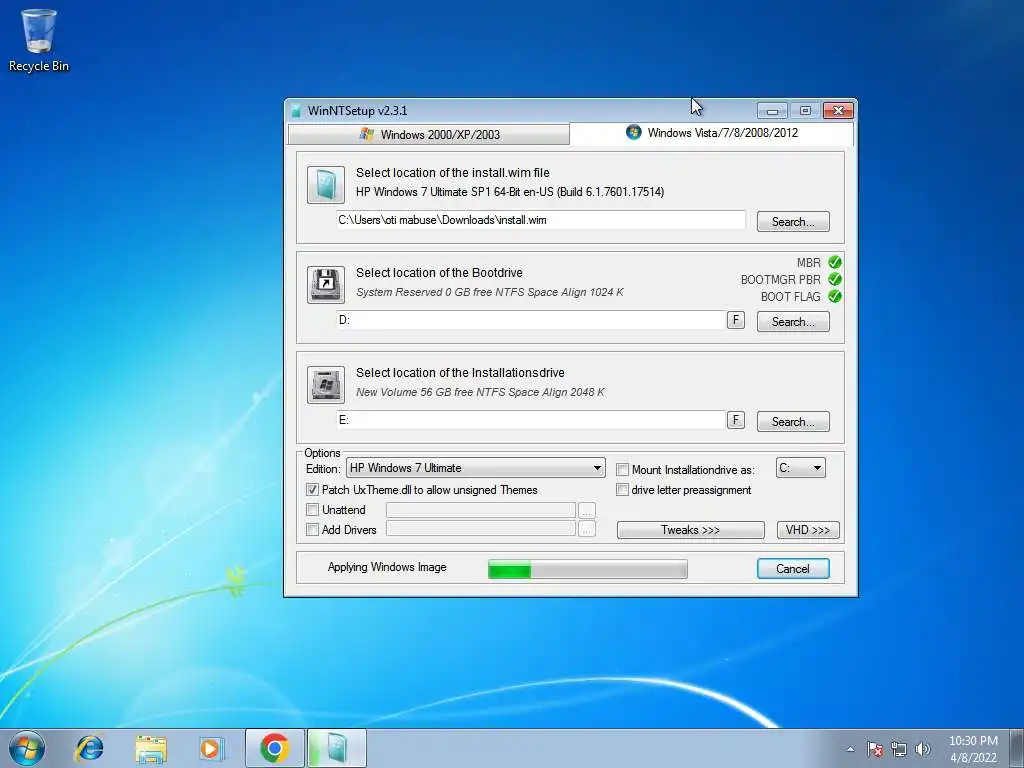Check drive letter preassignment option
1024x768 pixels.
point(622,490)
